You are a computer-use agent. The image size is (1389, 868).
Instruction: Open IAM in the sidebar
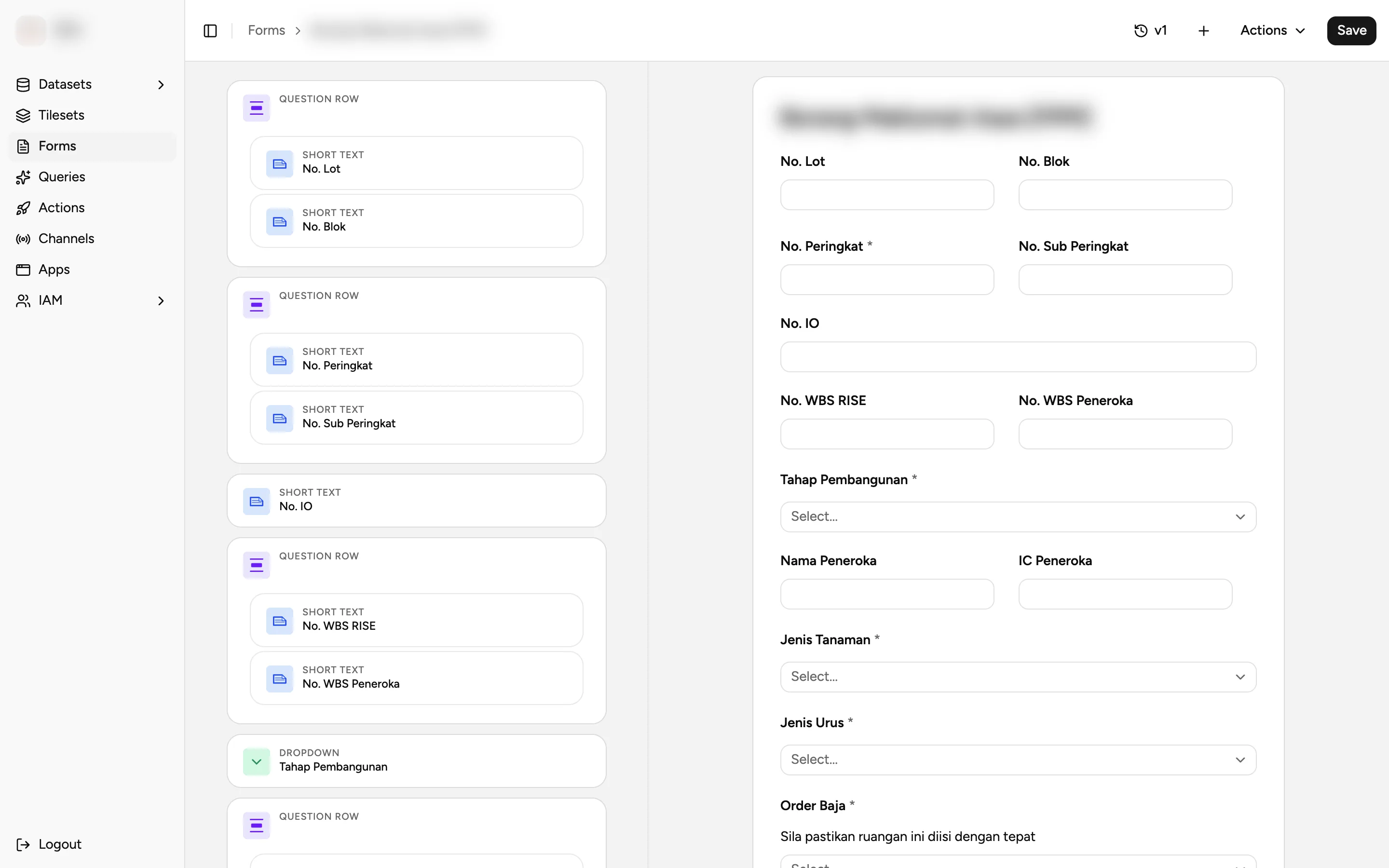click(x=92, y=301)
